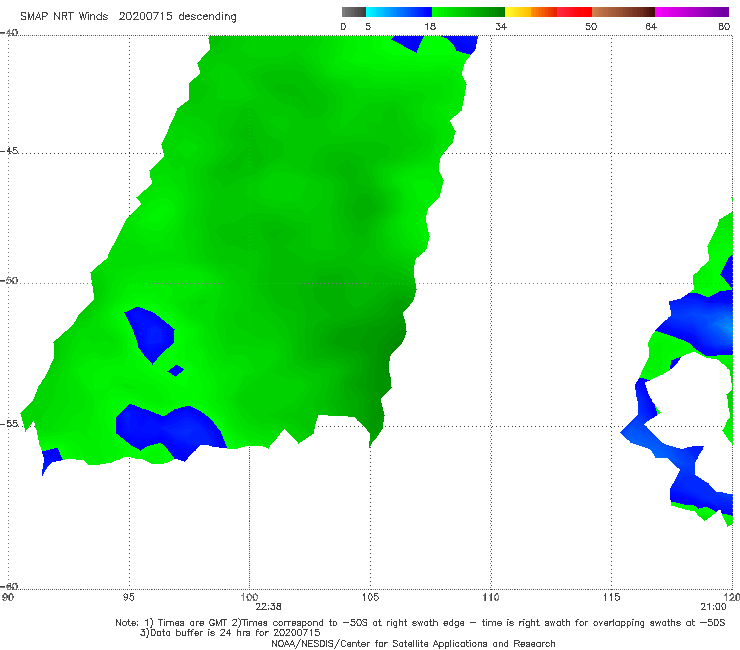Viewport: 740px width, 650px height.
Task: Click the swath time label '22:38'
Action: click(x=268, y=607)
